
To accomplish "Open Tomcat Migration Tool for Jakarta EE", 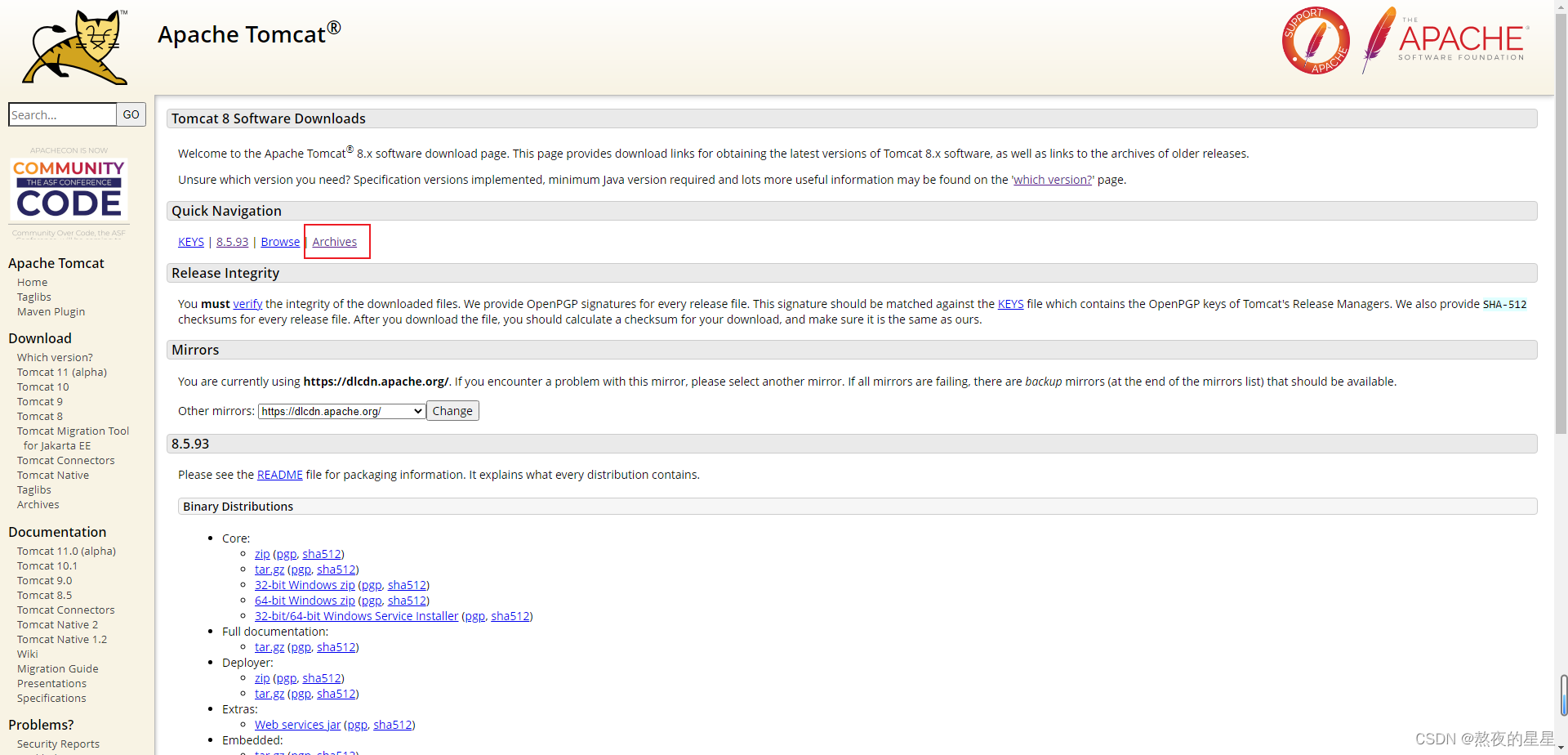I will [73, 439].
